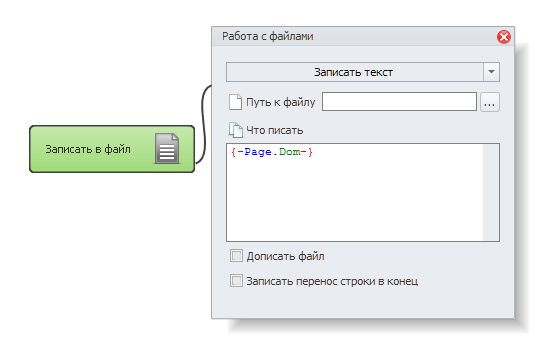Click the connector line joining block and panel

[204, 124]
